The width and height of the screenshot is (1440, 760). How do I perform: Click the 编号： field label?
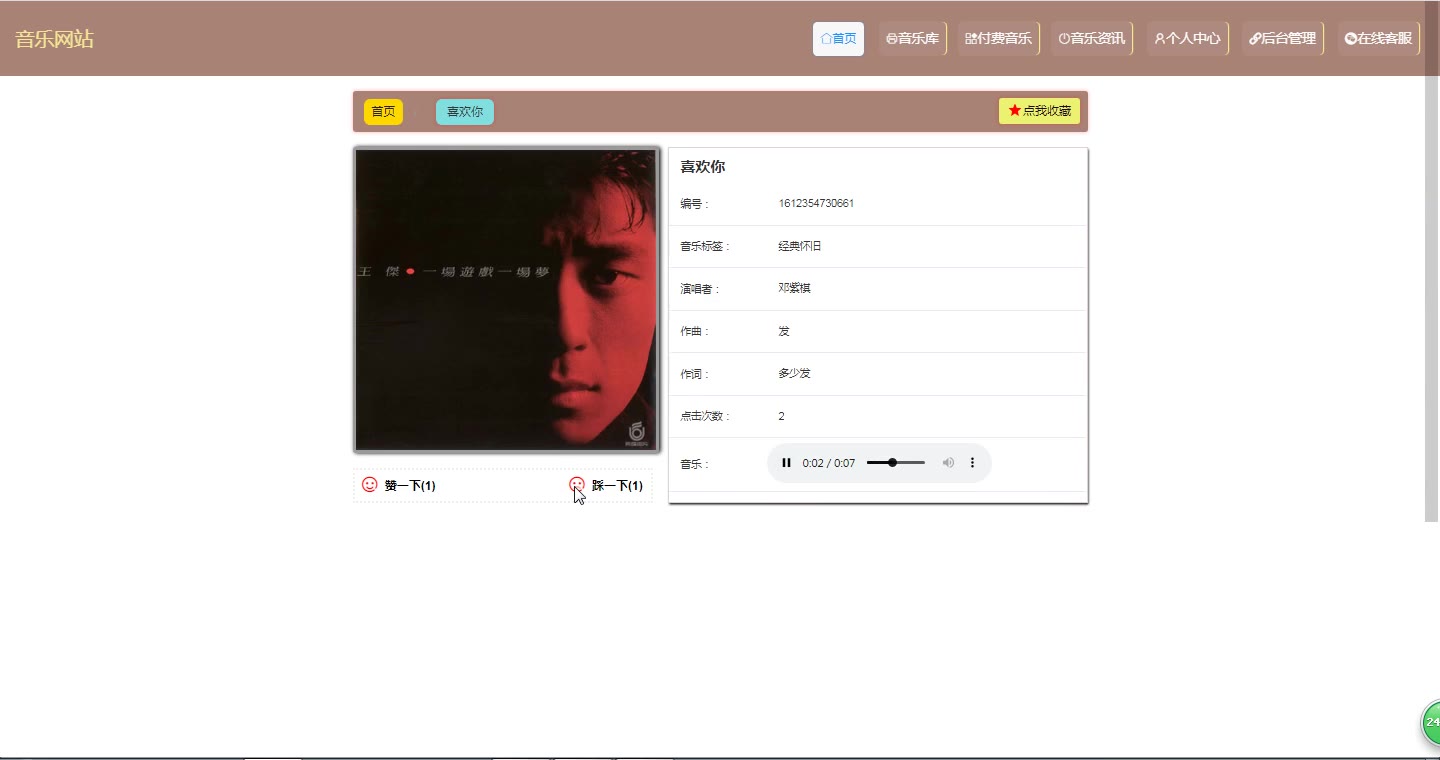click(x=695, y=204)
